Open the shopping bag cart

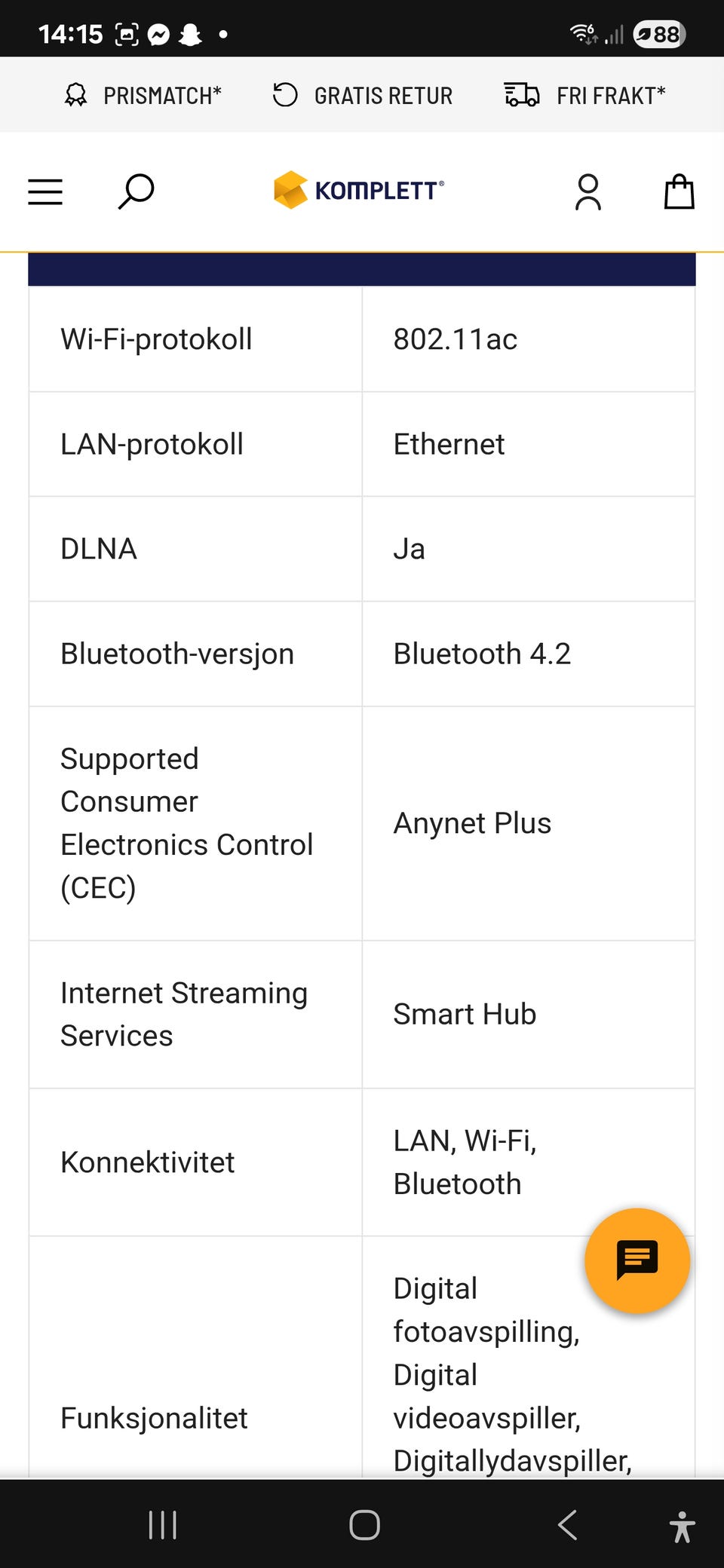click(679, 191)
